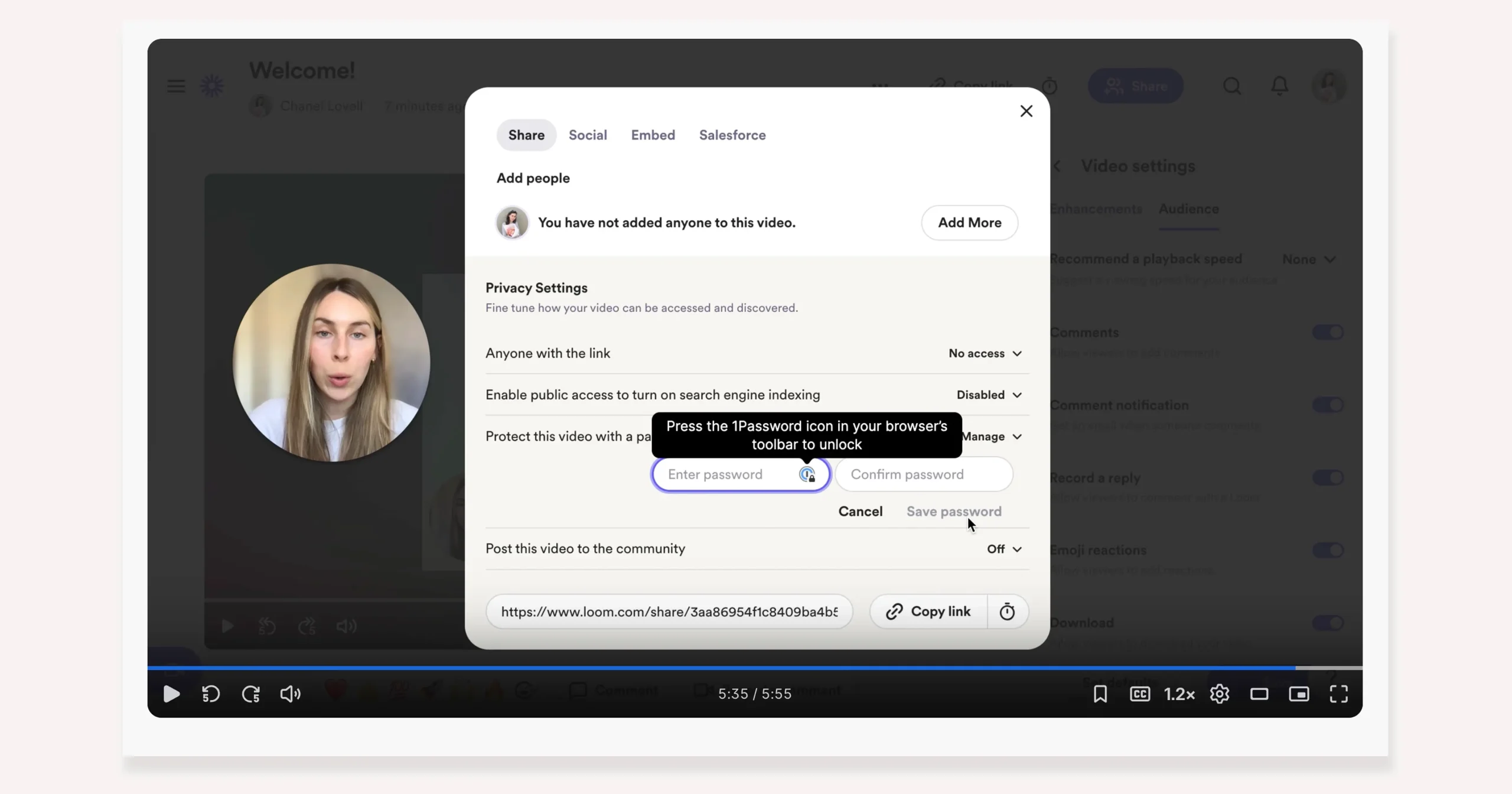Switch to the Social tab

(588, 135)
